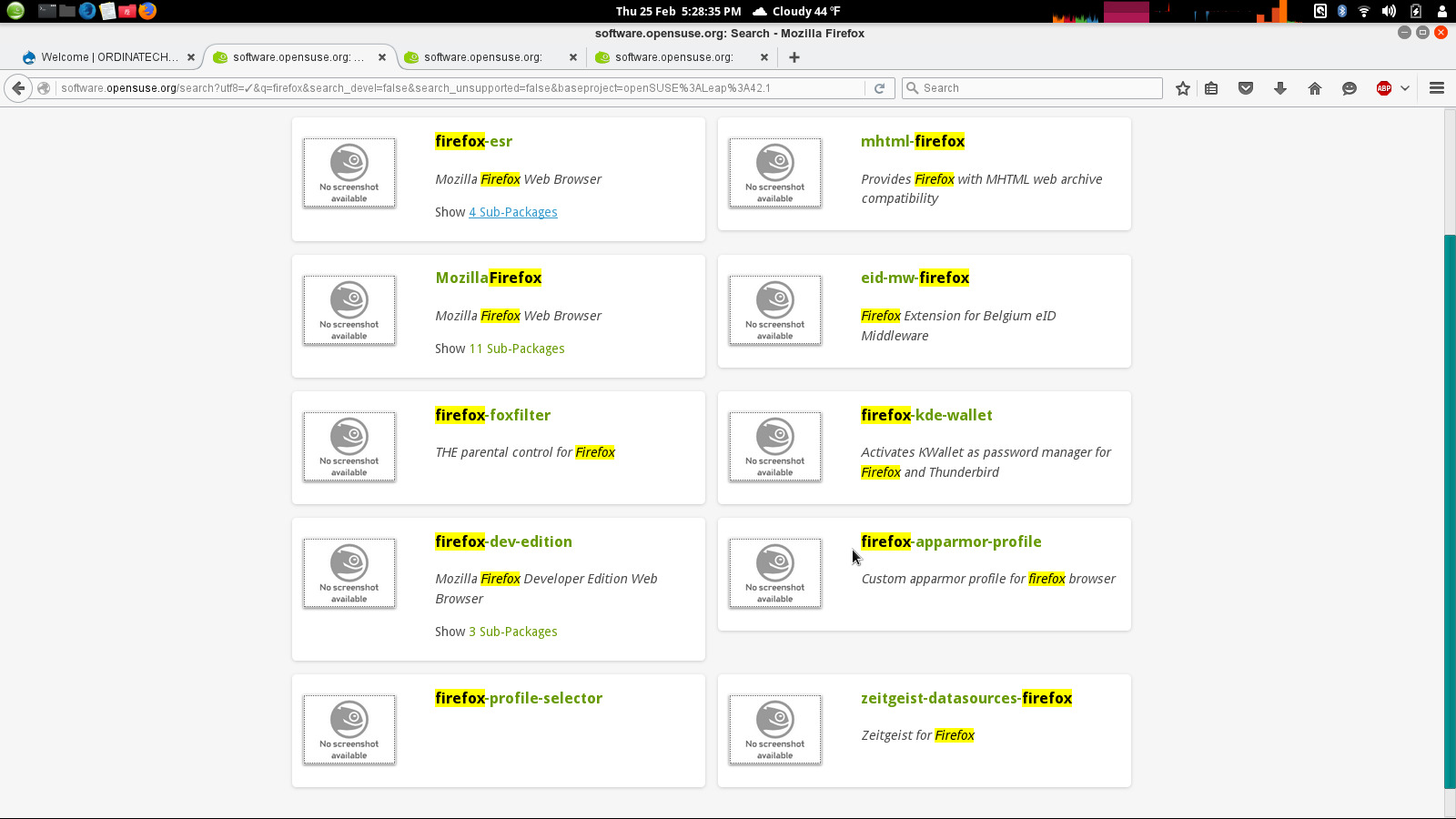The height and width of the screenshot is (819, 1456).
Task: Click the mhtml-firefox screenshot thumbnail
Action: click(775, 173)
